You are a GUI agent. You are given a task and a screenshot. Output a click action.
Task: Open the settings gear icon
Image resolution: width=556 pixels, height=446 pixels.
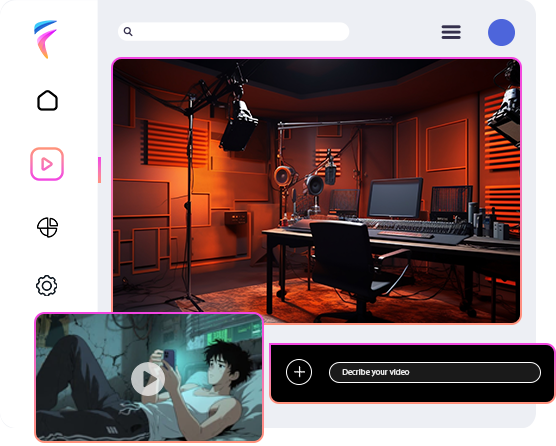47,285
